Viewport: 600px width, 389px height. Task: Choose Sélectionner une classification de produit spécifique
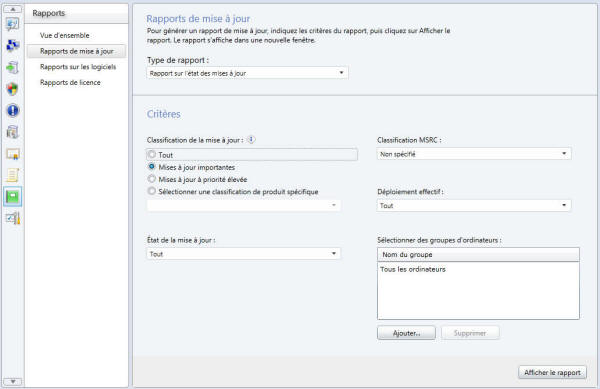(152, 191)
